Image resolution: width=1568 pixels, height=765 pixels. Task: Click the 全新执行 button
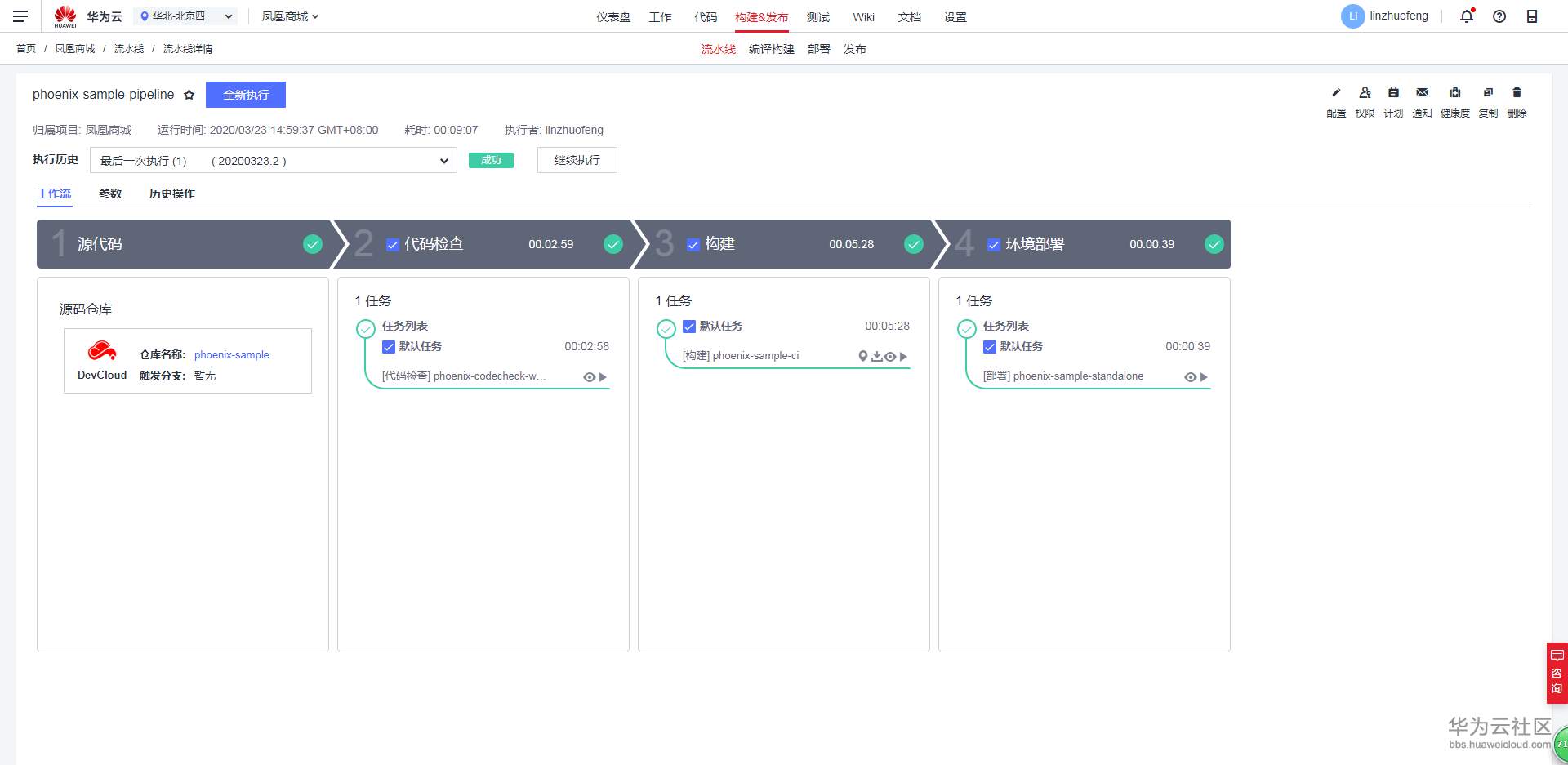pos(246,95)
